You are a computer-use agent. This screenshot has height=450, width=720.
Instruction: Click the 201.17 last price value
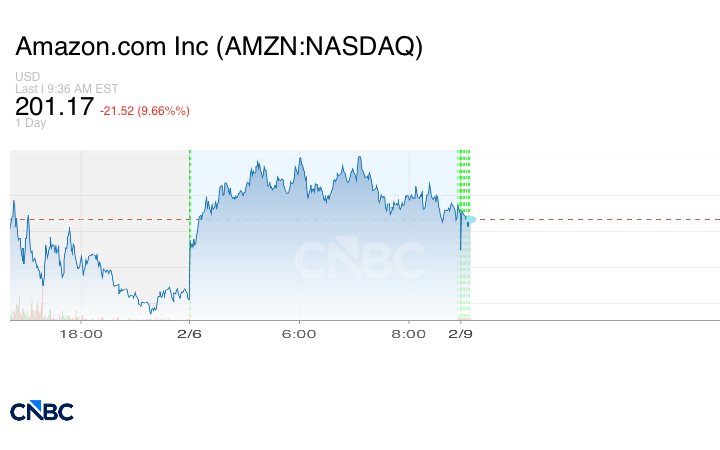54,105
